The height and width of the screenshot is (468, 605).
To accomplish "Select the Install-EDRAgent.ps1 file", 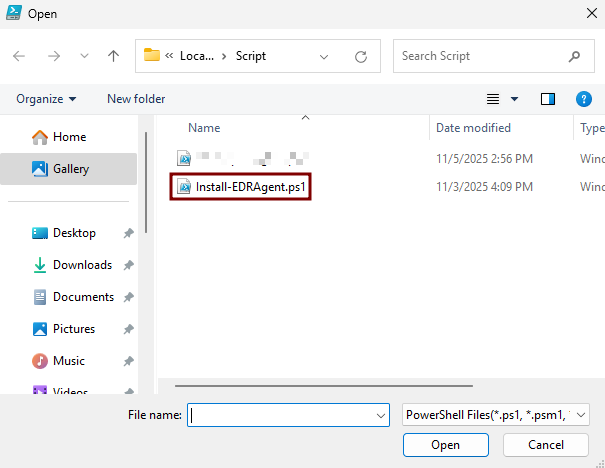I will click(249, 186).
